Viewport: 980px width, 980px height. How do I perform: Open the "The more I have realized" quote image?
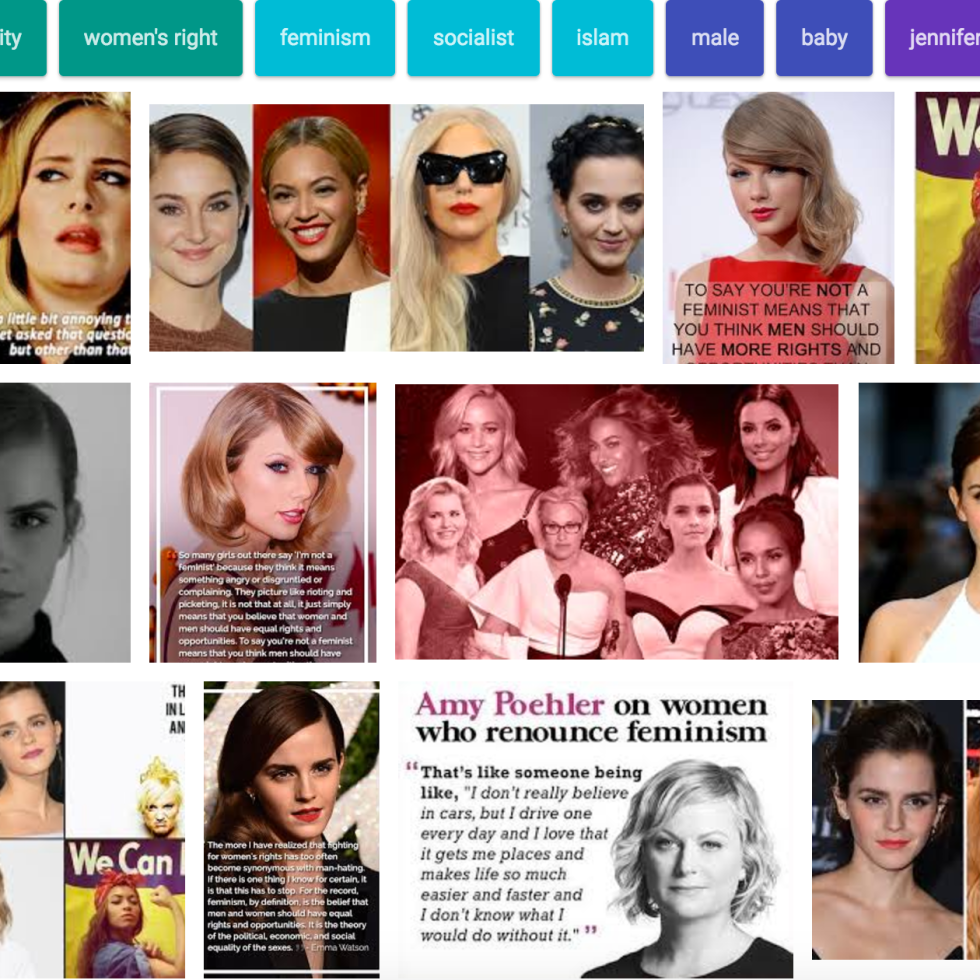point(291,830)
